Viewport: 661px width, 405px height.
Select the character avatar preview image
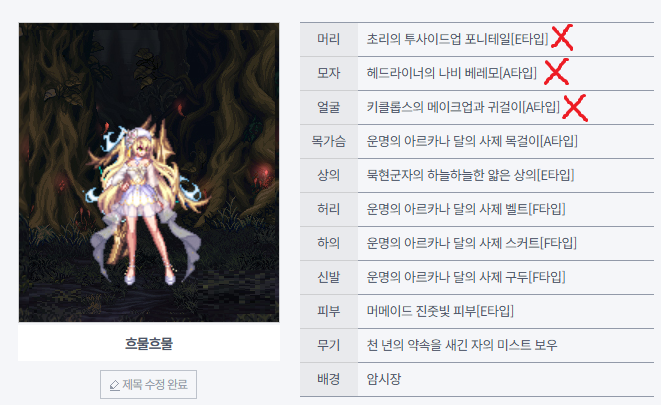149,172
